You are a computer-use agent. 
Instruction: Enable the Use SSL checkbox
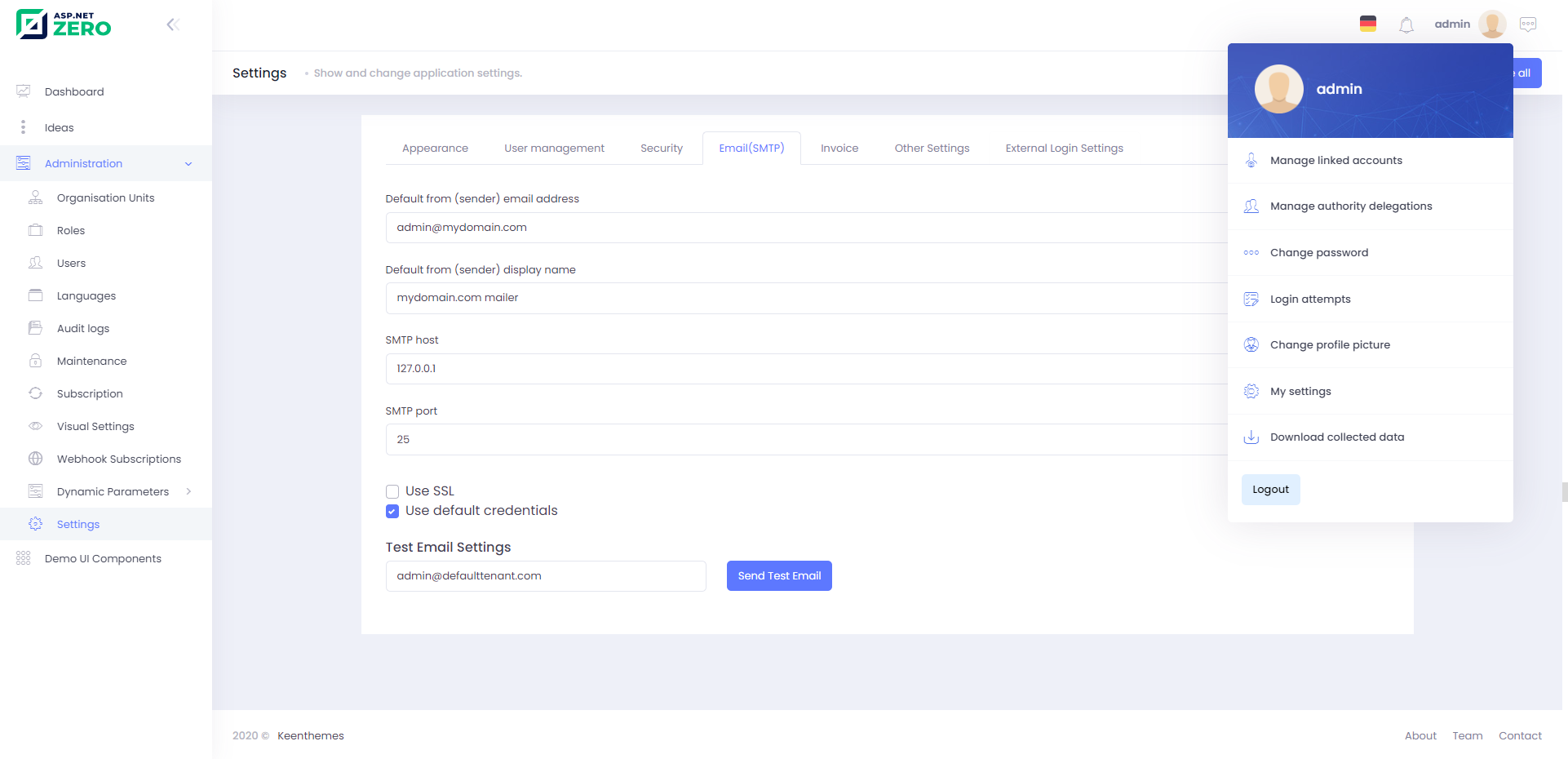(392, 490)
